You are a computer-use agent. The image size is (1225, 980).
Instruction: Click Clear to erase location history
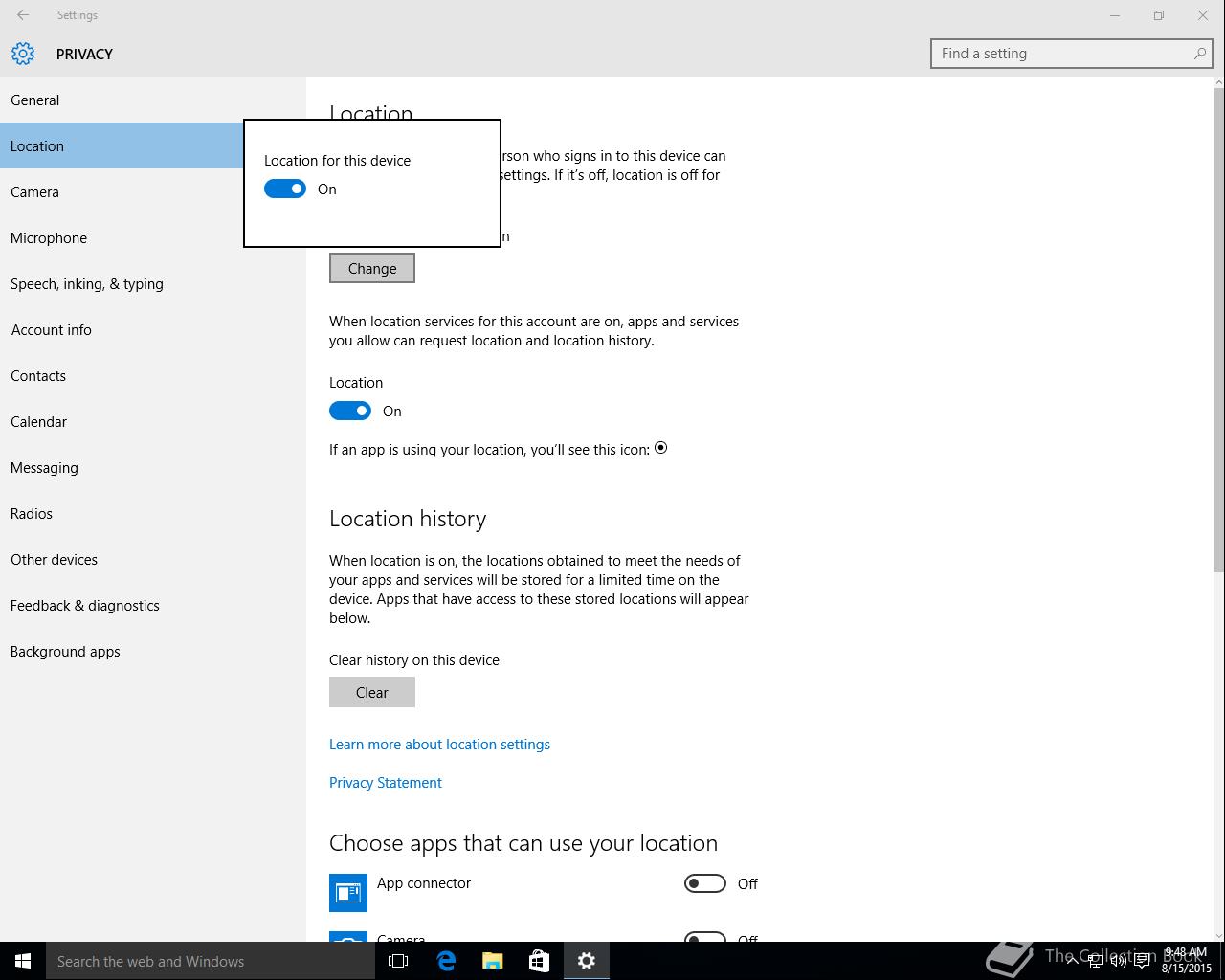click(x=372, y=692)
